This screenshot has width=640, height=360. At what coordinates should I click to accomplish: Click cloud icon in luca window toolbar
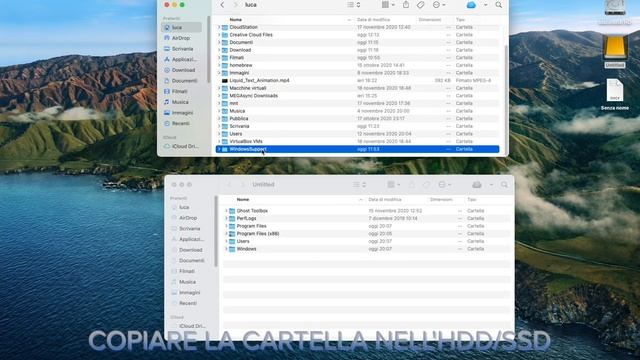pos(471,5)
